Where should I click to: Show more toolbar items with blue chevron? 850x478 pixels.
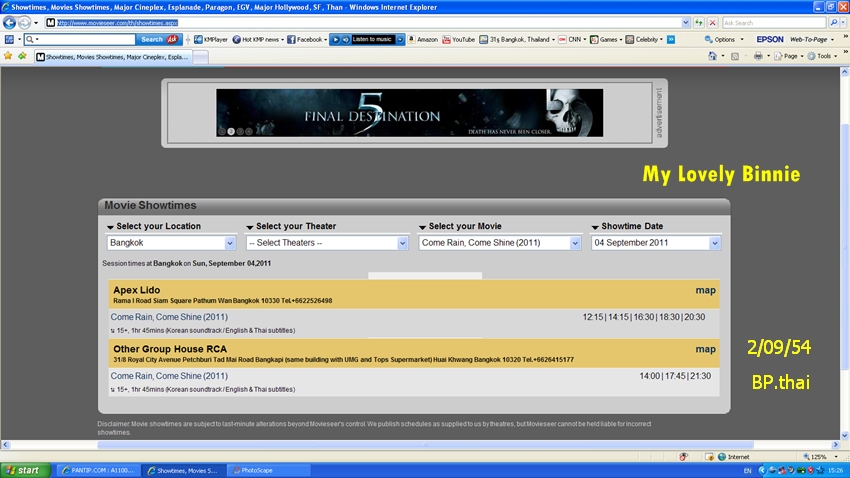[x=671, y=40]
